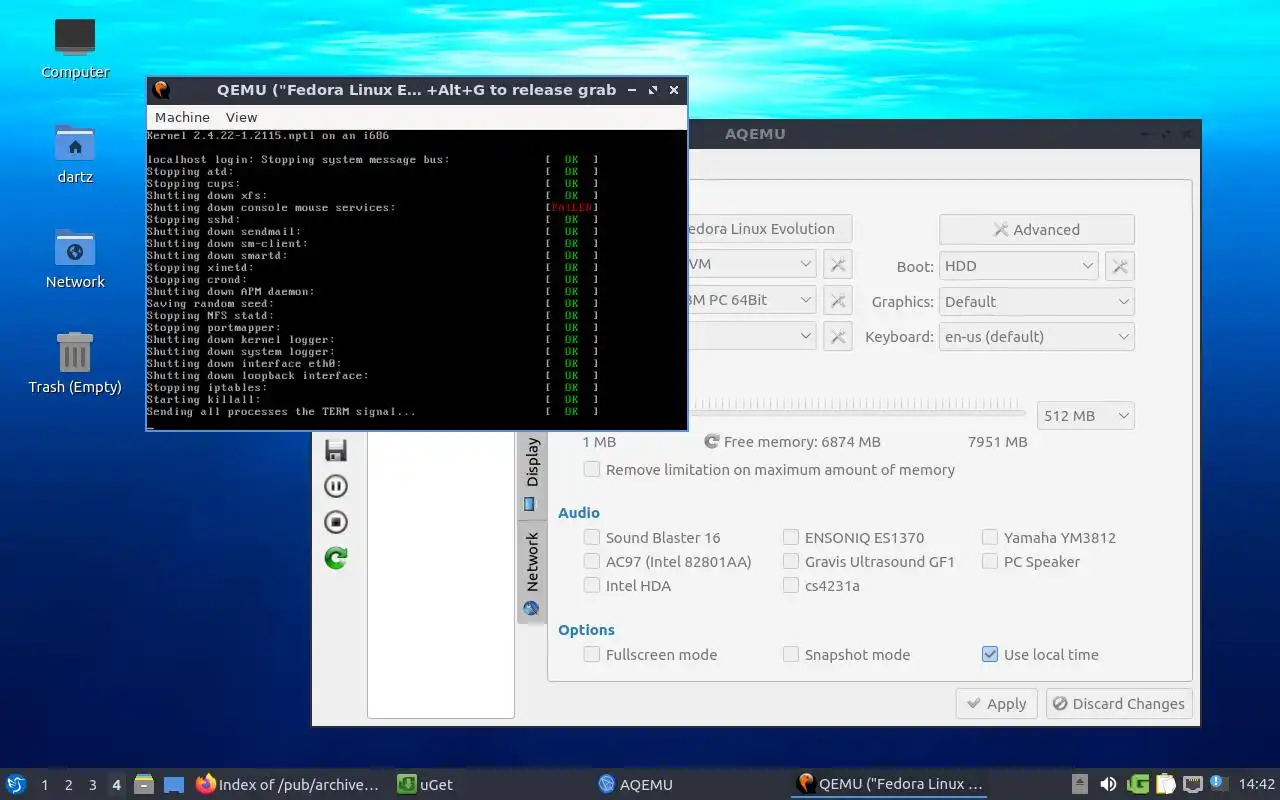1280x800 pixels.
Task: Click the Fedora Linux Evolution name button
Action: tap(768, 228)
